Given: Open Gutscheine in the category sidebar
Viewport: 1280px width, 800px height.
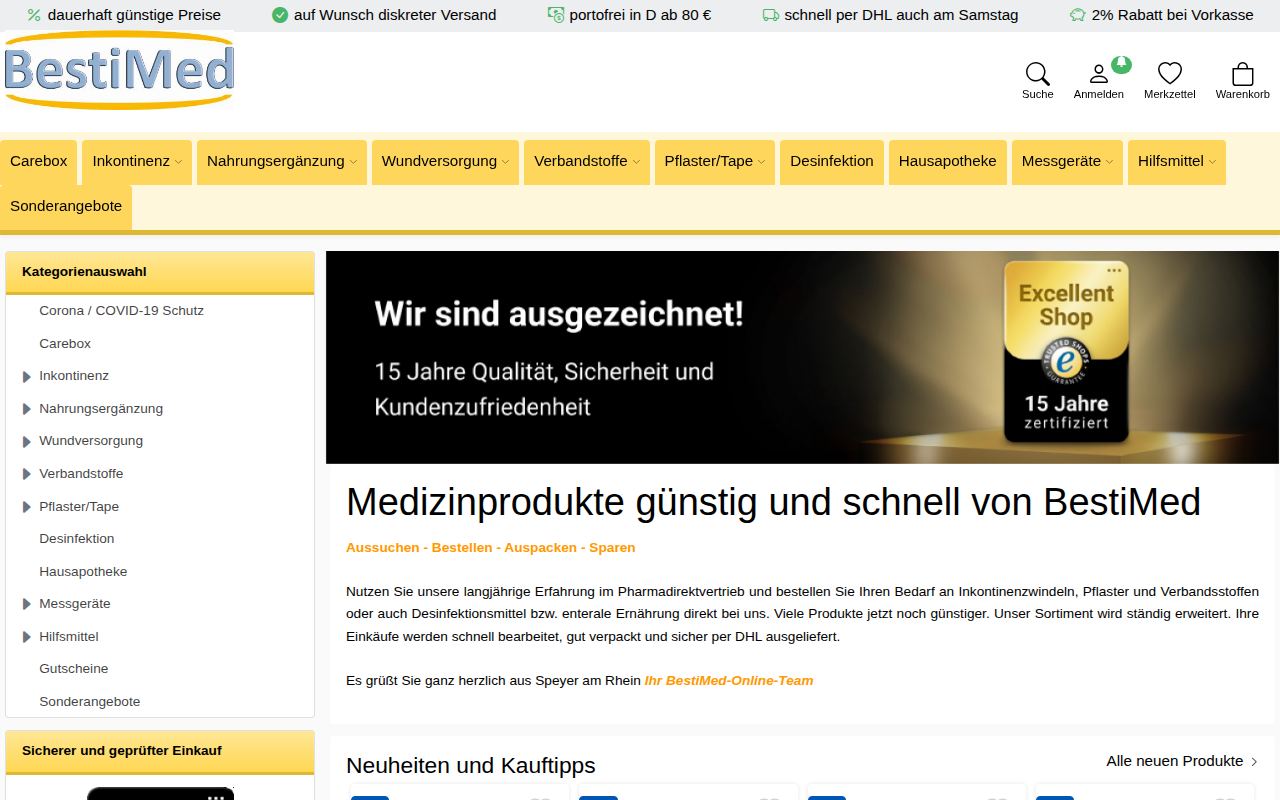Looking at the screenshot, I should [x=74, y=669].
